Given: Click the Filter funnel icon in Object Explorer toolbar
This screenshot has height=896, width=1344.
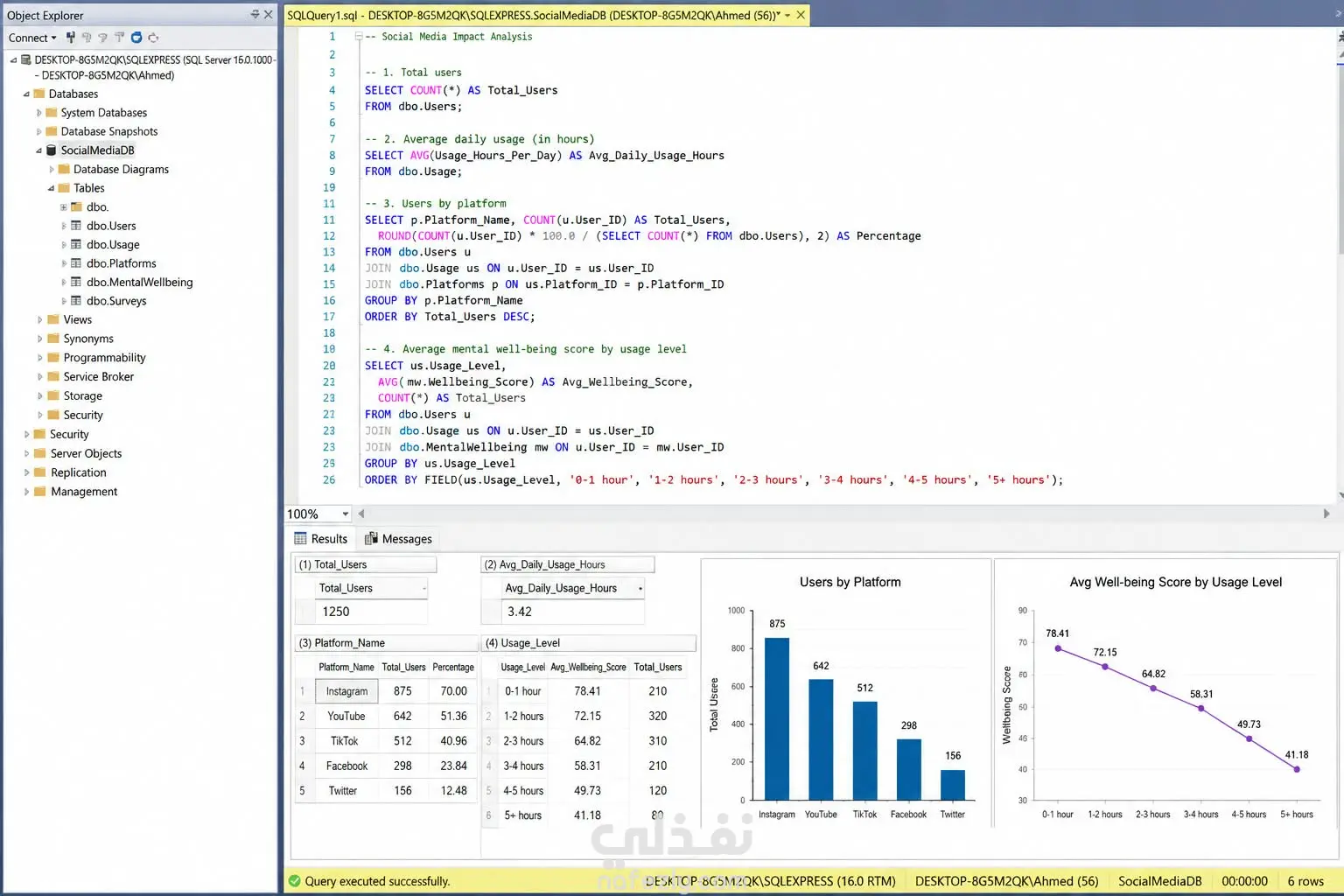Looking at the screenshot, I should pyautogui.click(x=119, y=38).
